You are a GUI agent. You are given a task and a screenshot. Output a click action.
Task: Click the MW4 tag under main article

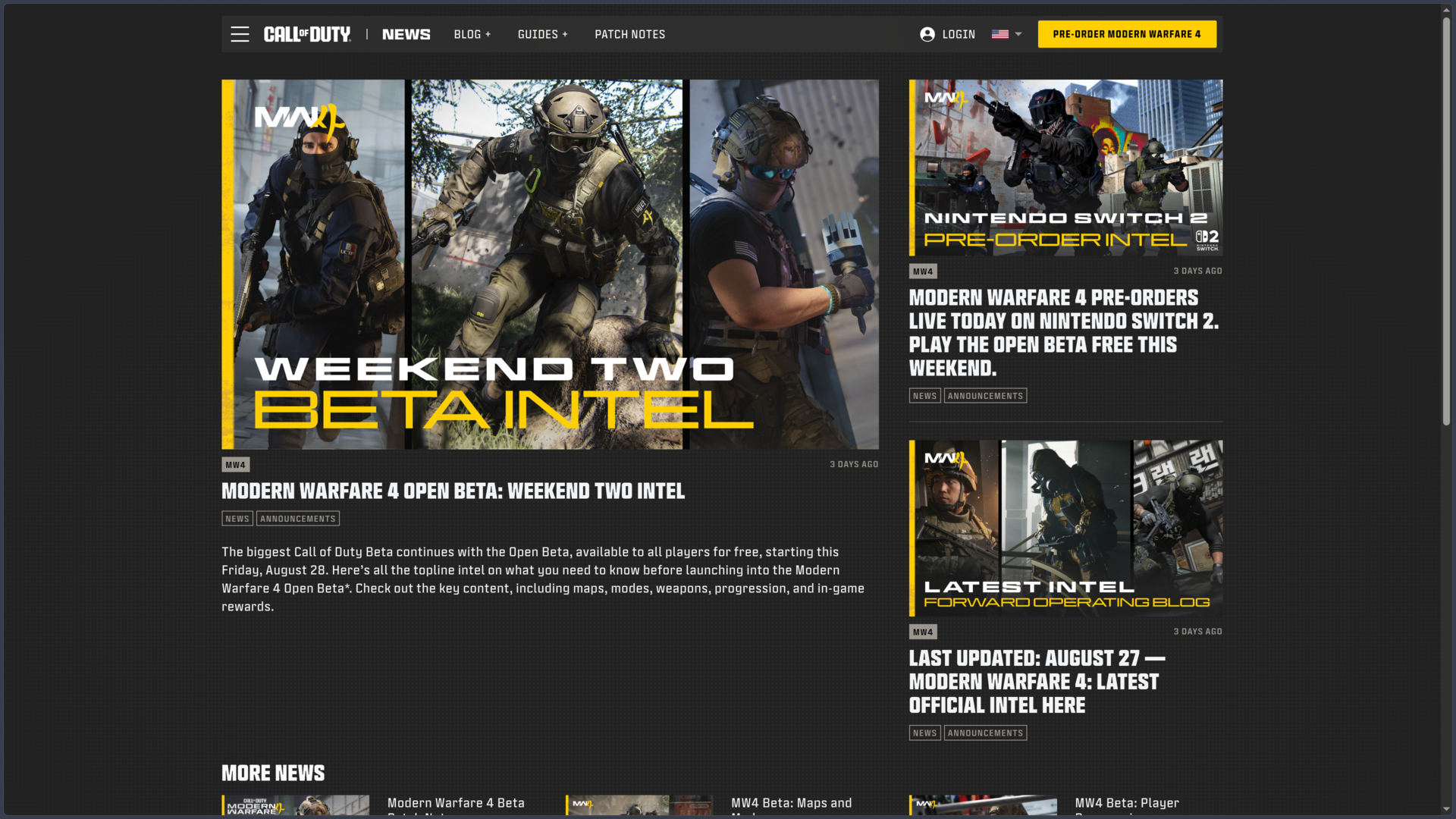click(x=235, y=465)
